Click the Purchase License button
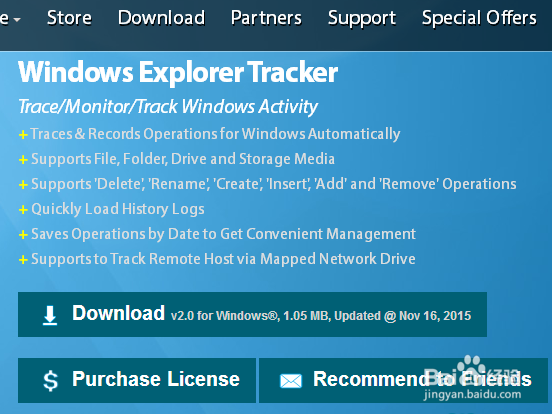Image resolution: width=552 pixels, height=414 pixels. (x=137, y=380)
